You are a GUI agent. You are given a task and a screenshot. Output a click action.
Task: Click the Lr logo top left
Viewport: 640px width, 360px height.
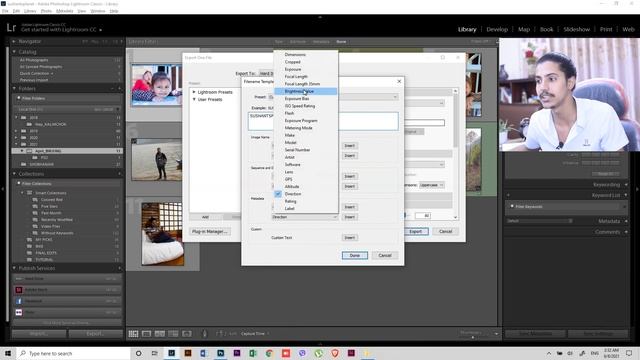pyautogui.click(x=11, y=28)
